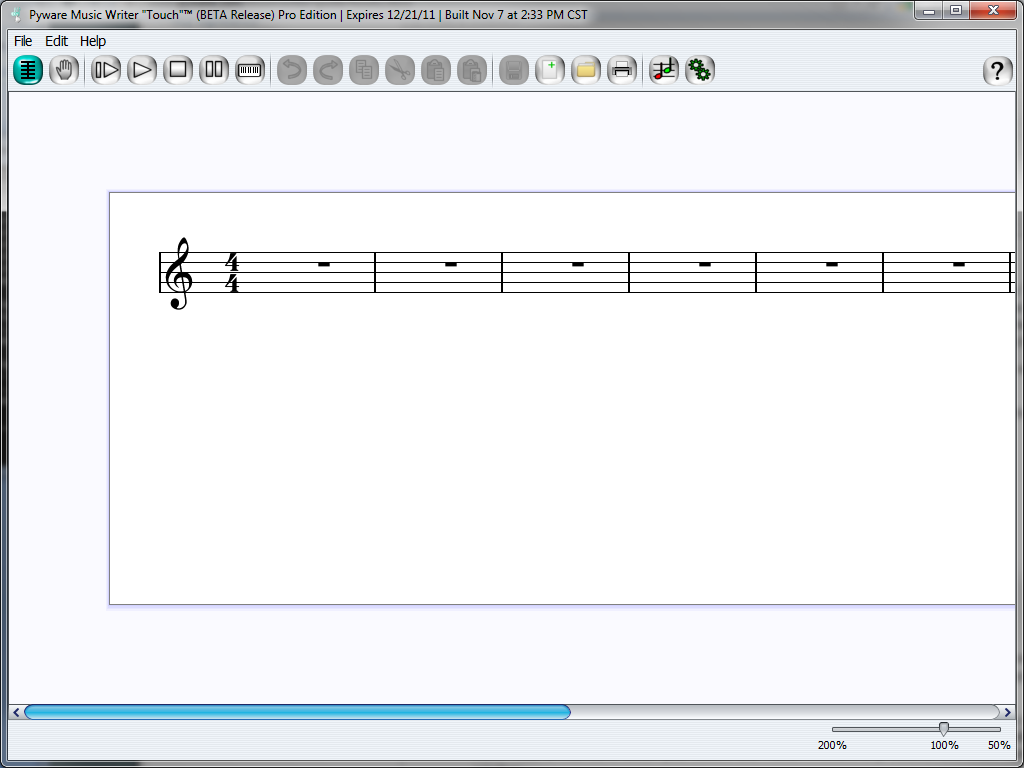This screenshot has width=1024, height=768.
Task: Click the treble clef on staff
Action: [179, 273]
